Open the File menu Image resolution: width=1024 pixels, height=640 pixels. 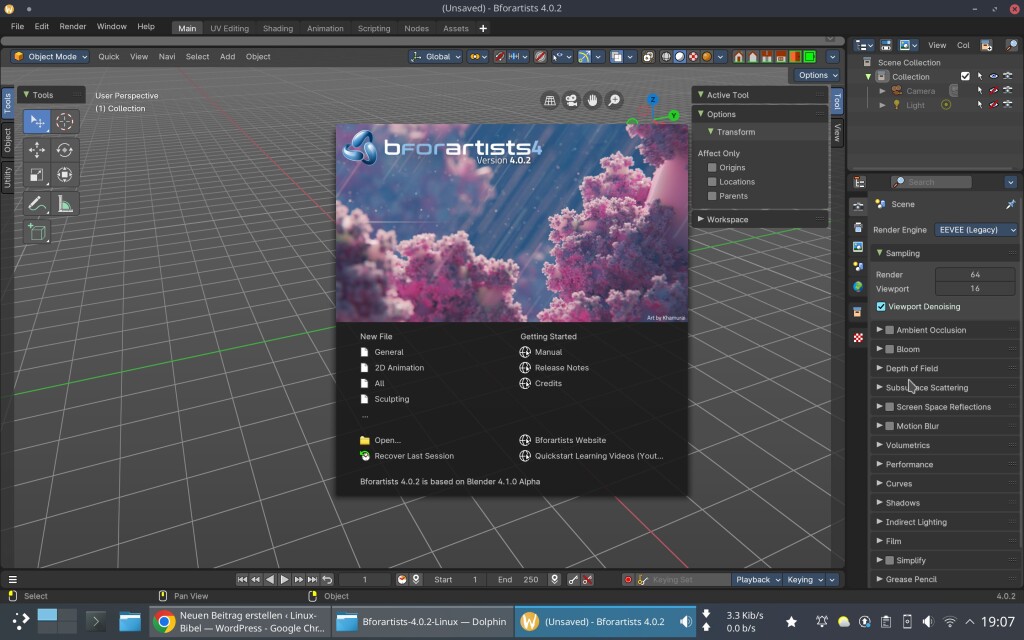[17, 27]
